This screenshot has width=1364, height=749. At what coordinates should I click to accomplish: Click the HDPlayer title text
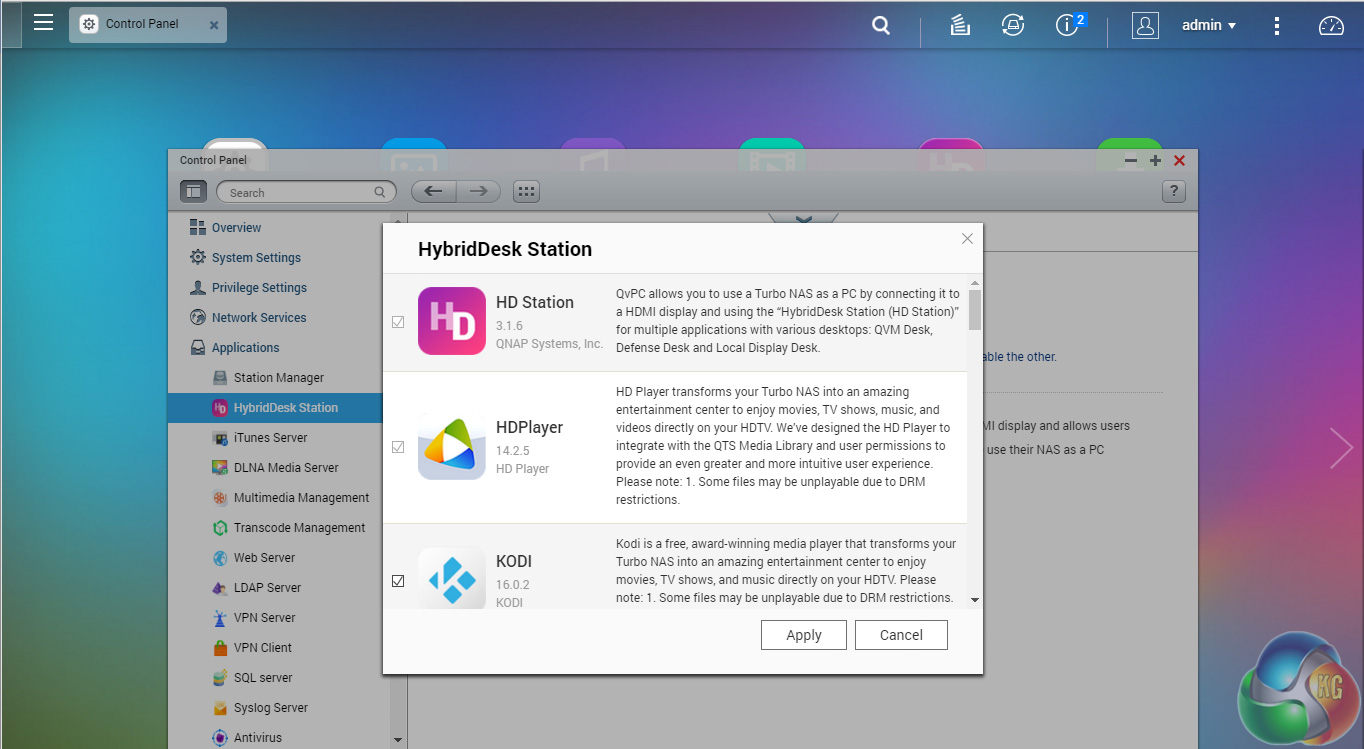click(530, 427)
